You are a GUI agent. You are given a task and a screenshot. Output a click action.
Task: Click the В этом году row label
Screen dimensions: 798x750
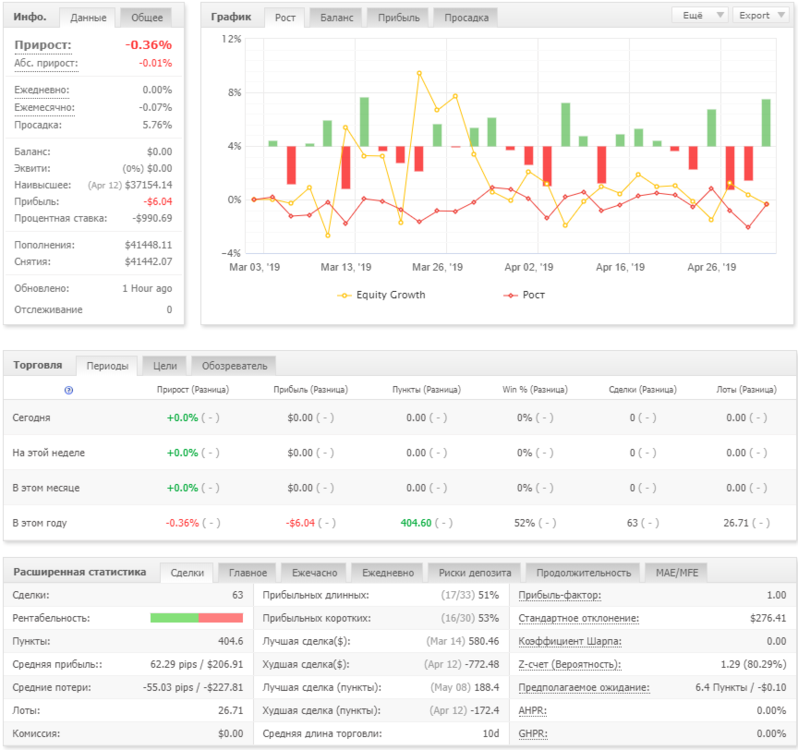pyautogui.click(x=40, y=523)
